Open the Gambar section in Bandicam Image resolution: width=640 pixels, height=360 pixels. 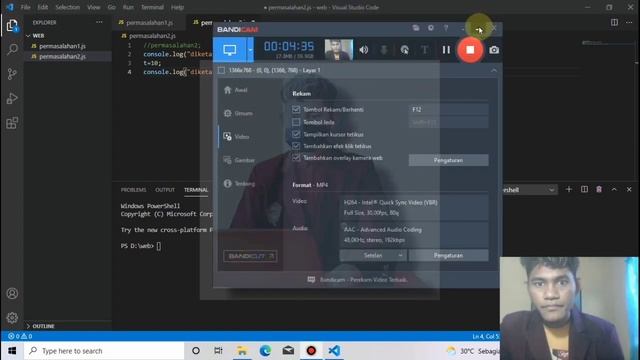click(240, 160)
